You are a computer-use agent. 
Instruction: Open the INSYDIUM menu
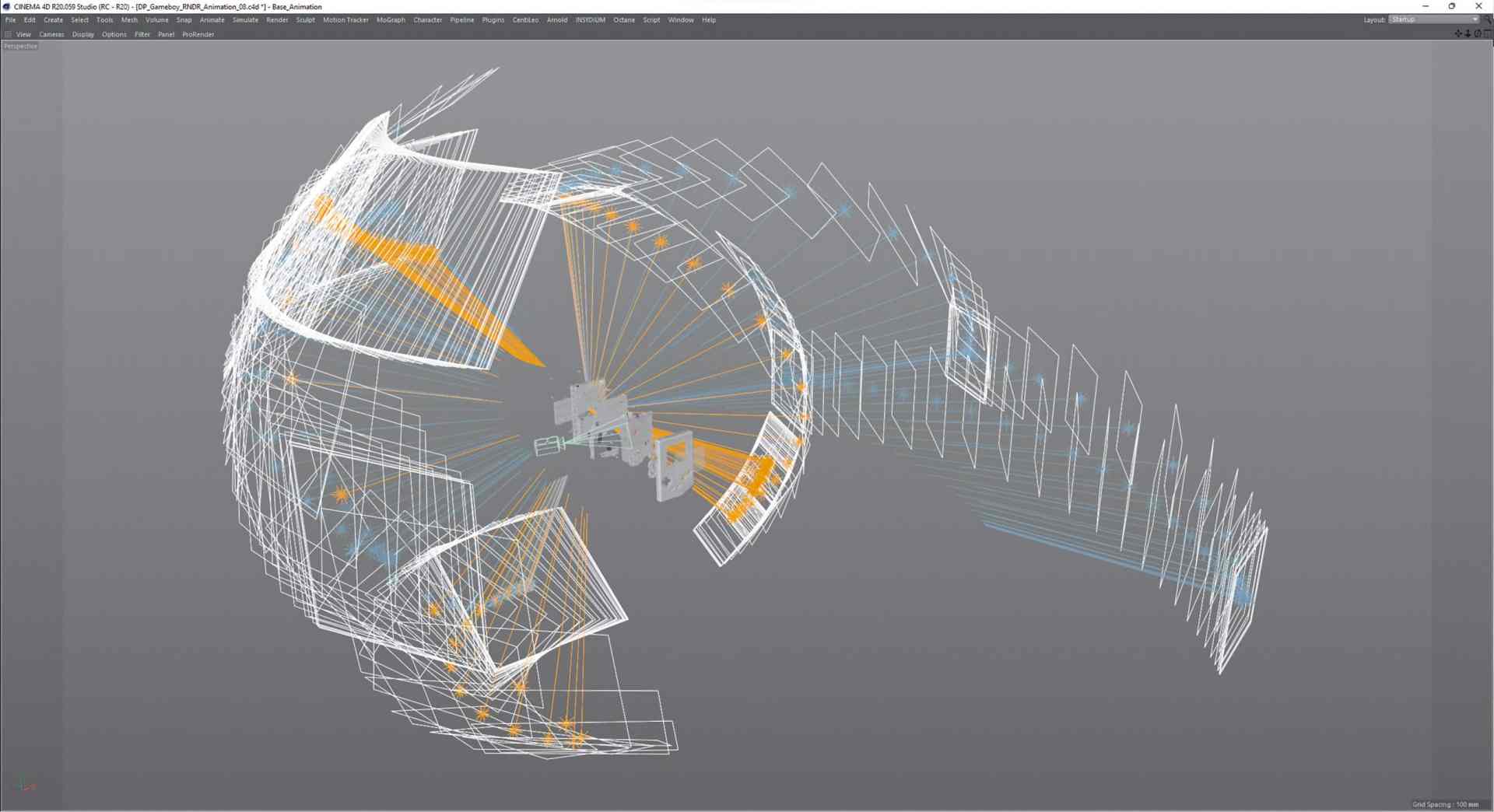[591, 19]
